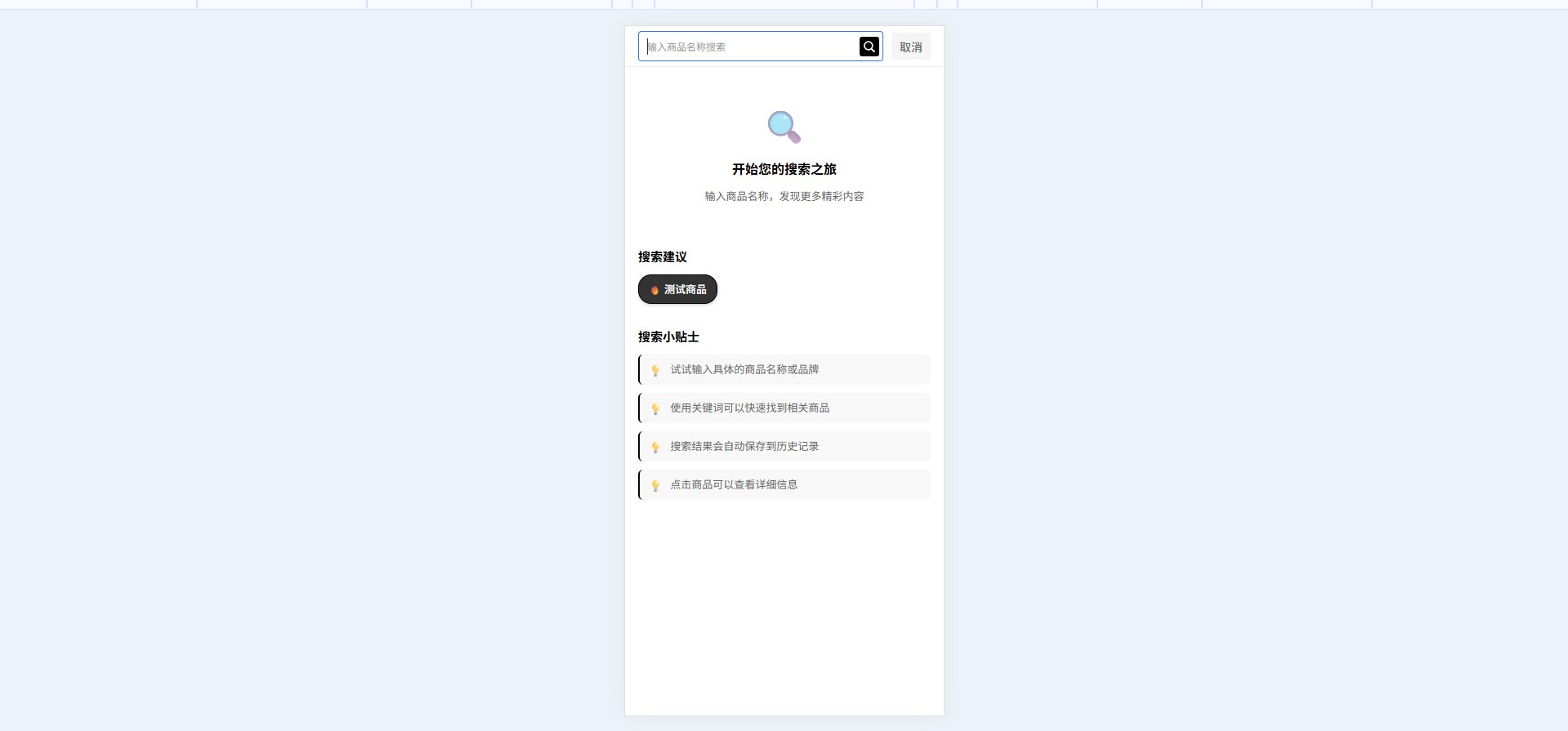
Task: Focus the 输入商品名称搜索 search field
Action: (x=748, y=47)
